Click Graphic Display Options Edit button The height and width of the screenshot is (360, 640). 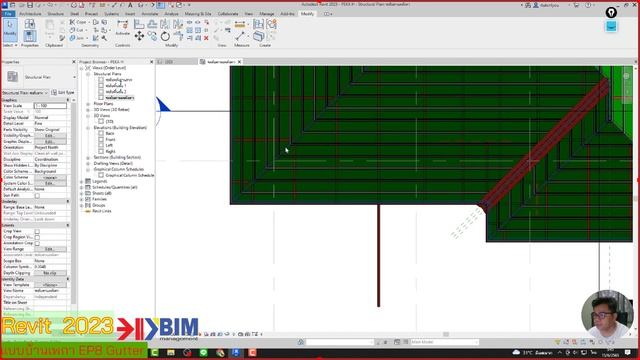[50, 142]
